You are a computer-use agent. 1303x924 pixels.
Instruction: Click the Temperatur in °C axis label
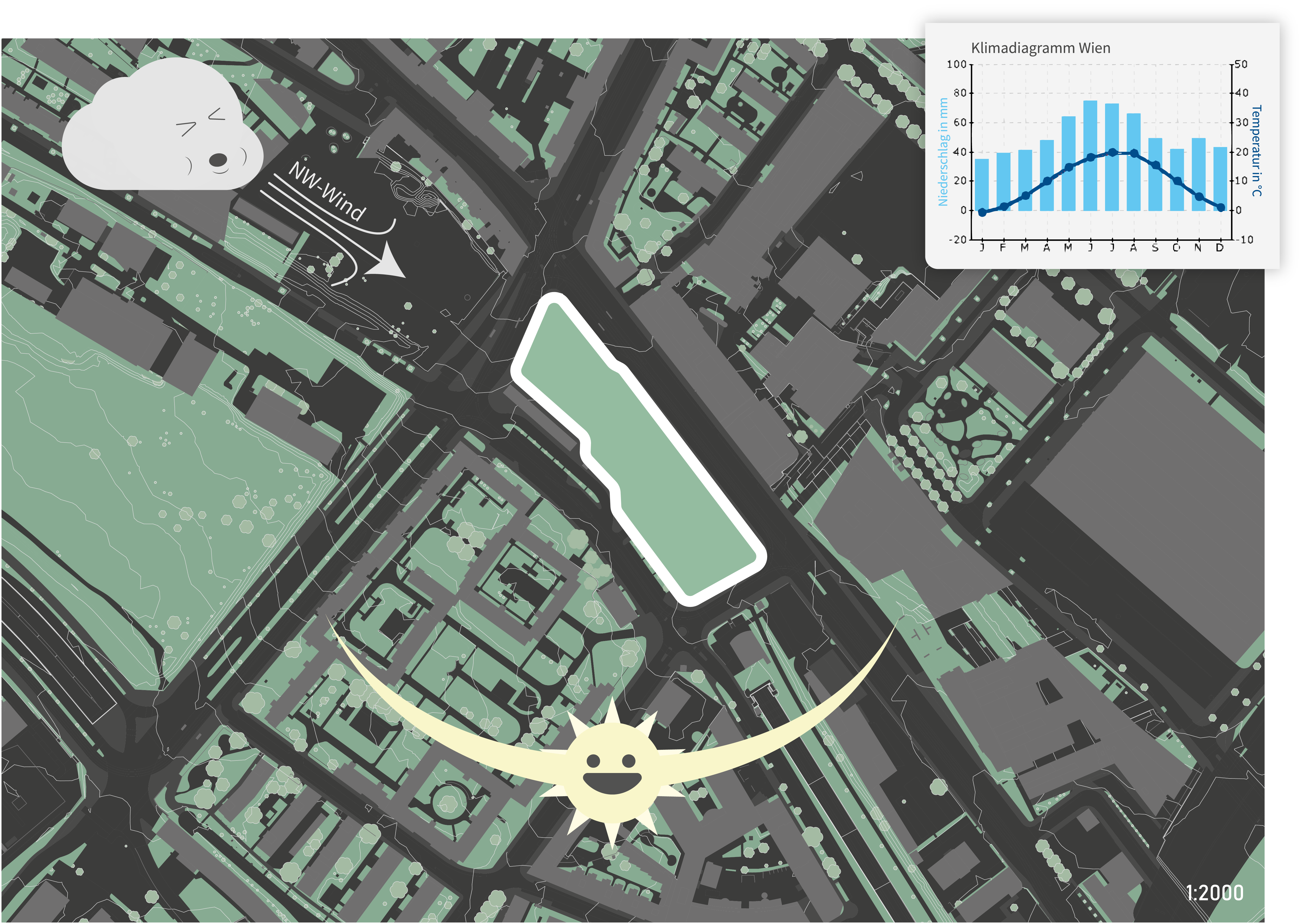coord(1257,151)
